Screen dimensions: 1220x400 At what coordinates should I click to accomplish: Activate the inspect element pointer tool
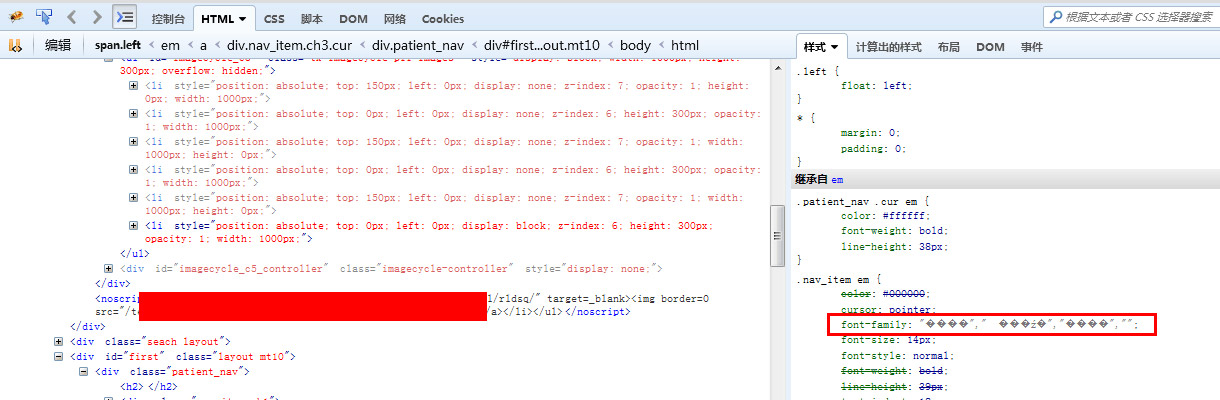[44, 17]
